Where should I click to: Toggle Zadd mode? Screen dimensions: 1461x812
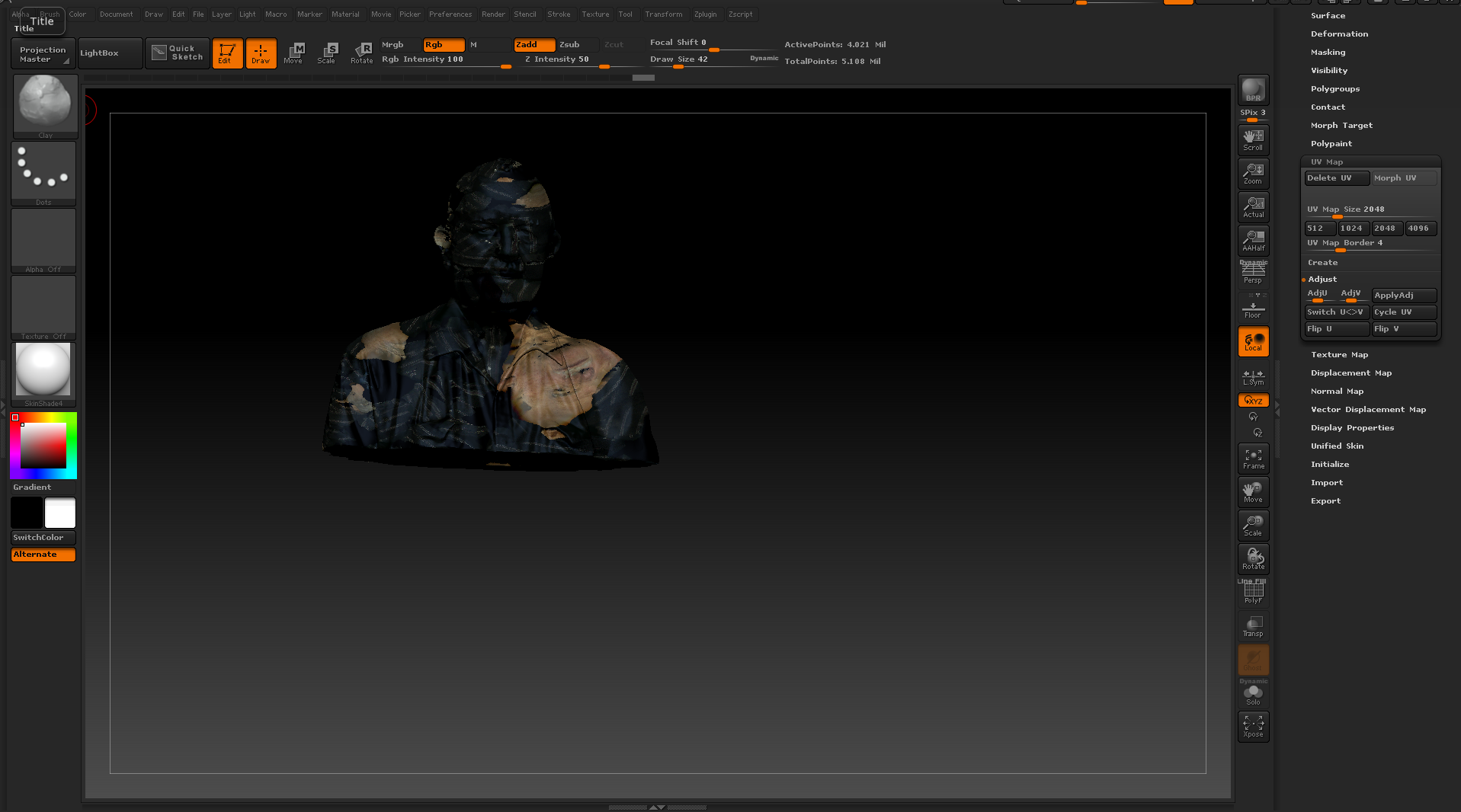pos(534,45)
